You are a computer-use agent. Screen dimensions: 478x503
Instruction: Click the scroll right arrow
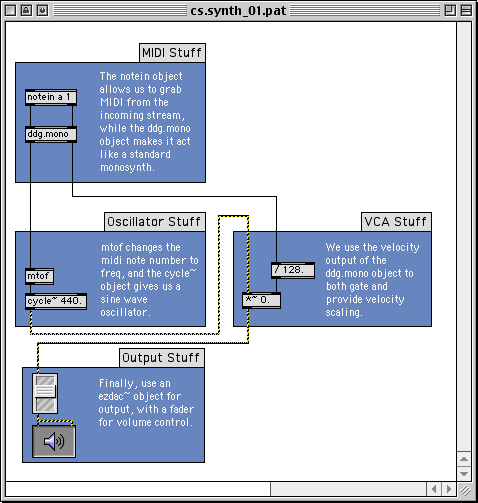tap(449, 489)
